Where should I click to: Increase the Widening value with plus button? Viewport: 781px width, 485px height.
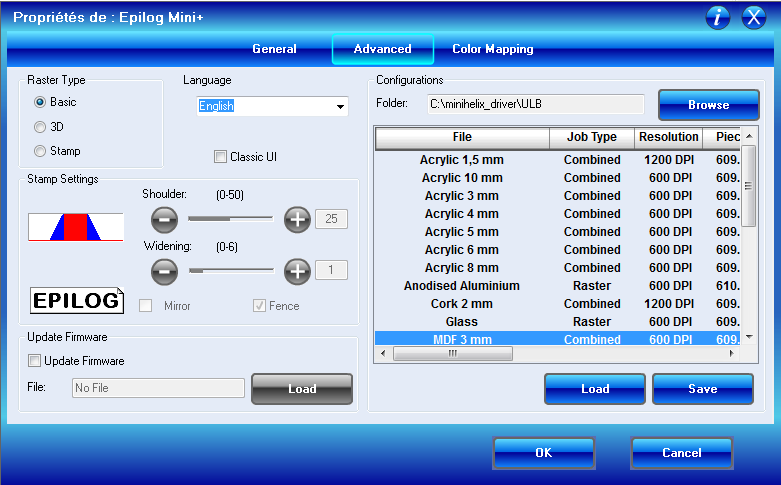coord(297,271)
